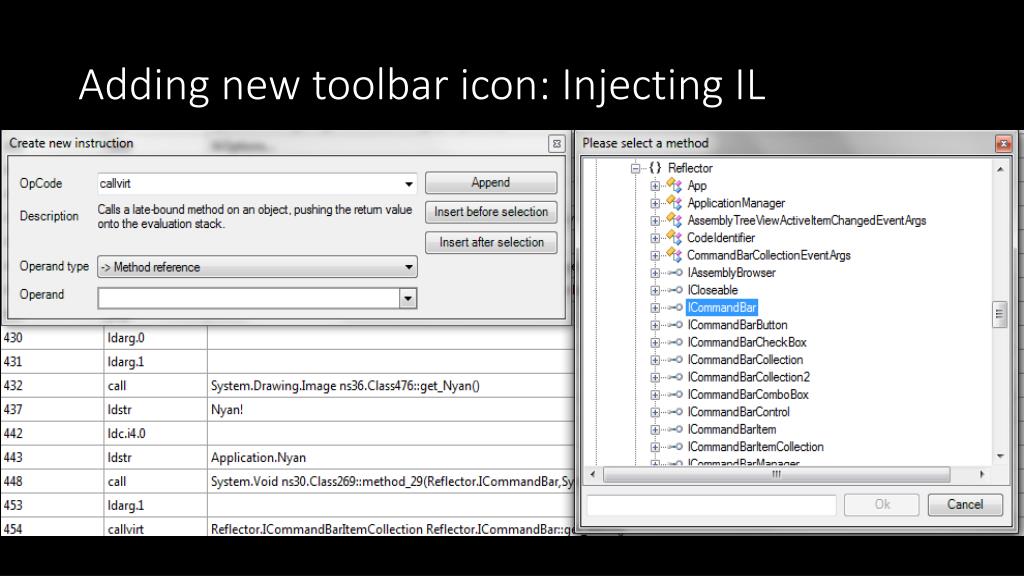This screenshot has height=576, width=1024.
Task: Select the ICommandBarControl tree item
Action: pos(739,412)
